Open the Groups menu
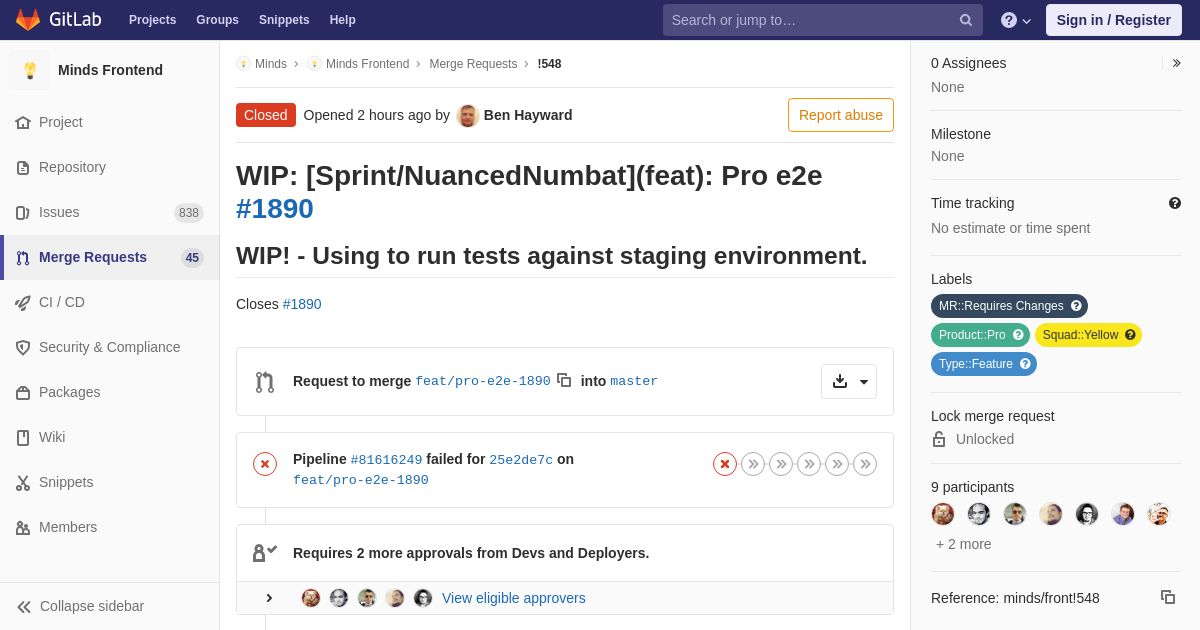1200x630 pixels. pos(217,20)
